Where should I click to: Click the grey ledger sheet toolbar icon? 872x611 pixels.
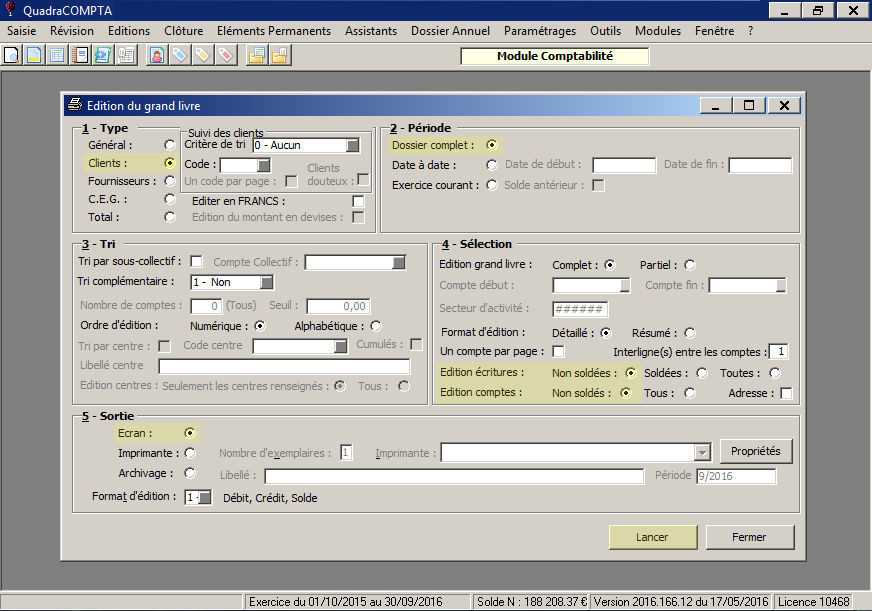pyautogui.click(x=126, y=56)
